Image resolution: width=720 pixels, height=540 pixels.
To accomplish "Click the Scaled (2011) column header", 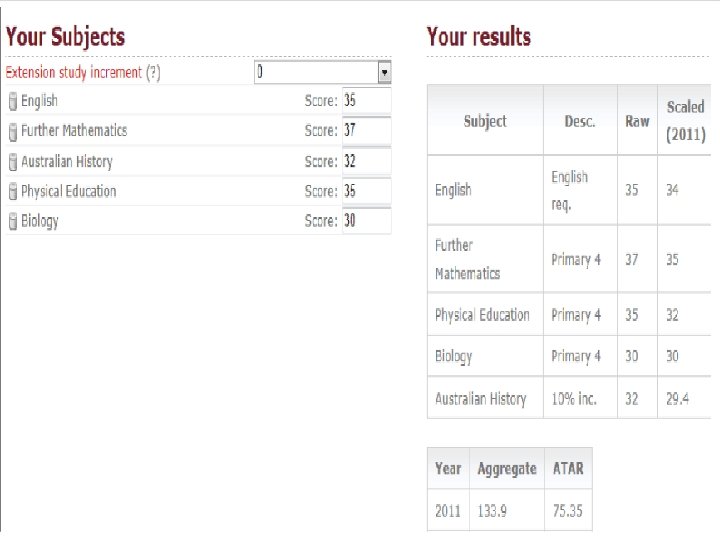I will click(x=685, y=120).
